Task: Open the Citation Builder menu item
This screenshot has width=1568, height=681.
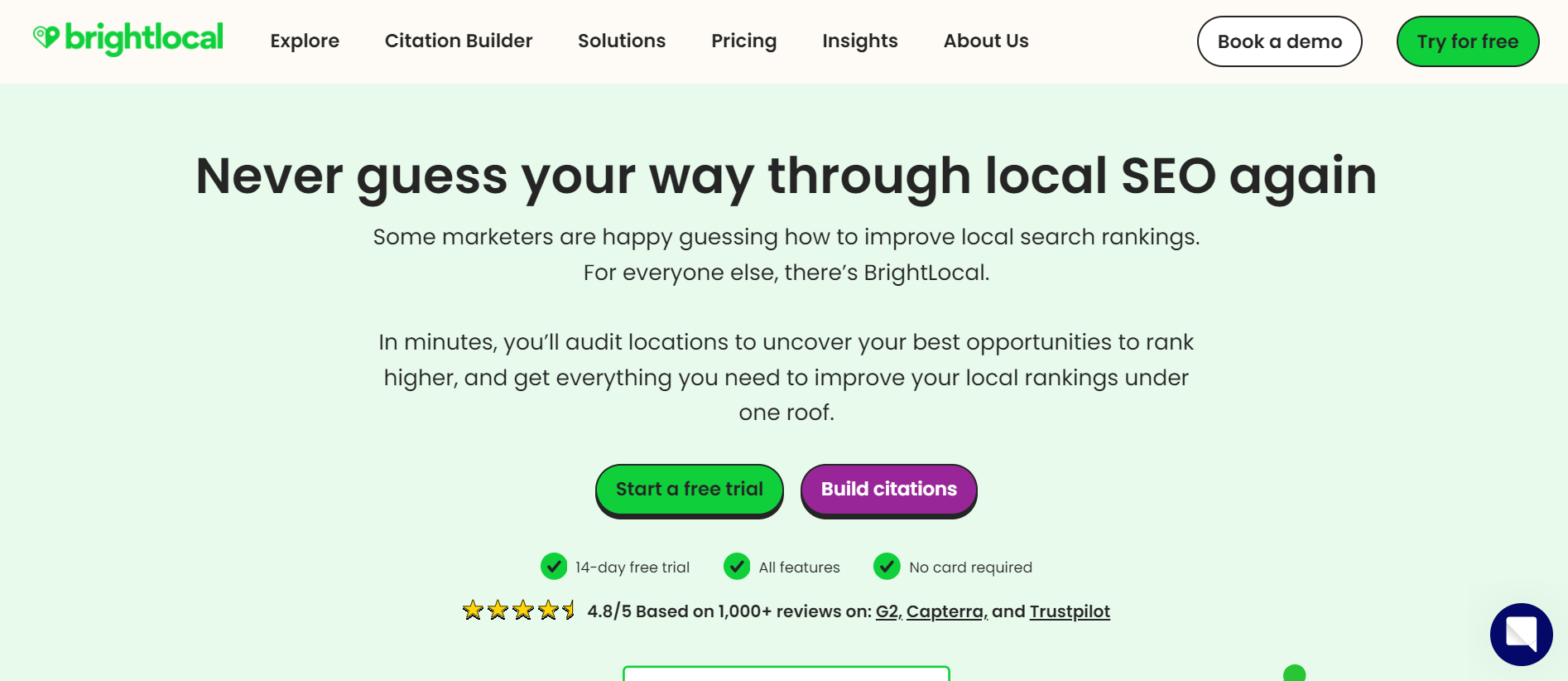Action: point(459,41)
